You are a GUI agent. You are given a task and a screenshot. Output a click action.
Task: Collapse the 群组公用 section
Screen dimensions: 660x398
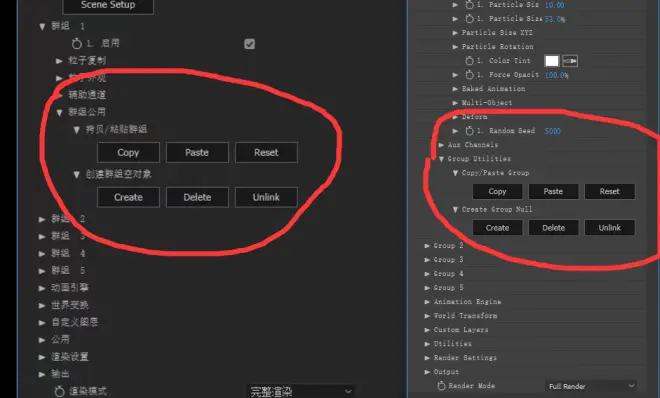coord(59,112)
